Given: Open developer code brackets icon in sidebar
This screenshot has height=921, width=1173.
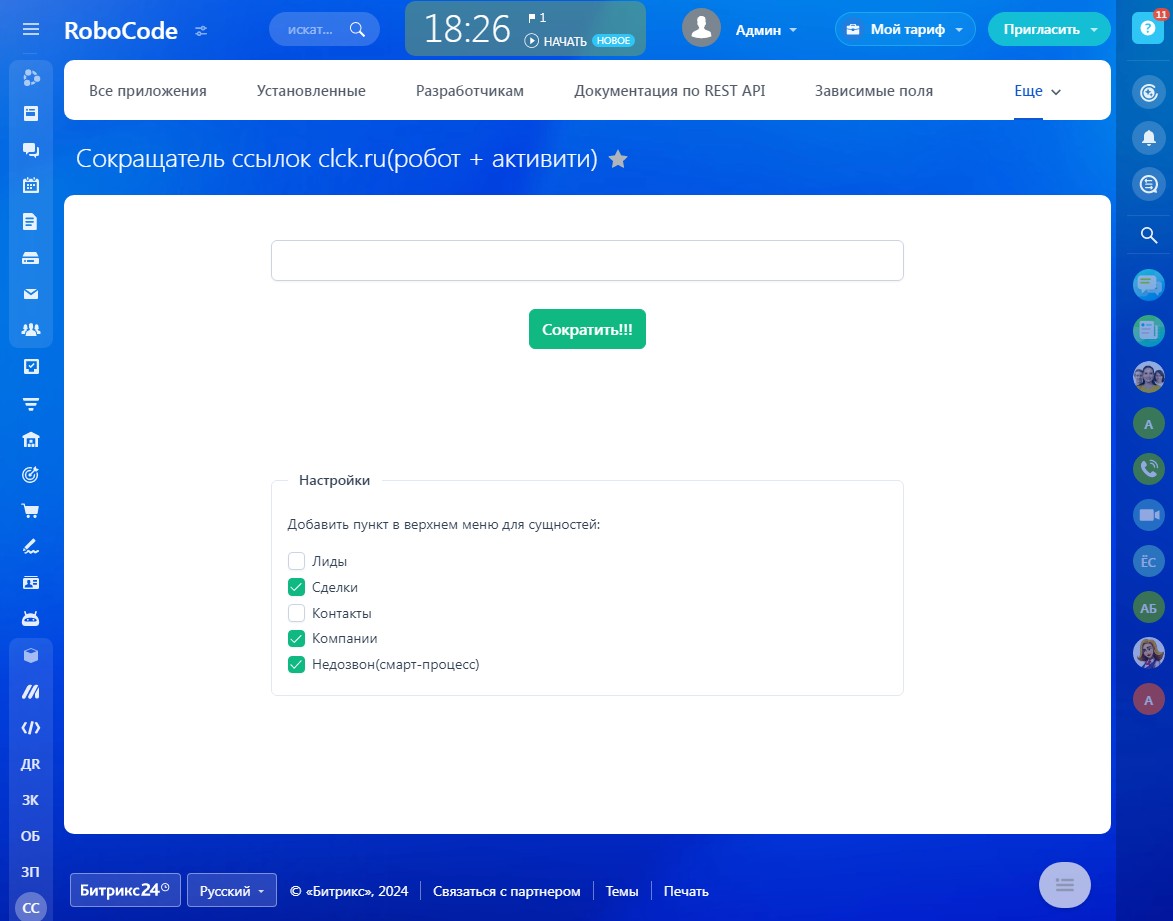Looking at the screenshot, I should (x=31, y=727).
